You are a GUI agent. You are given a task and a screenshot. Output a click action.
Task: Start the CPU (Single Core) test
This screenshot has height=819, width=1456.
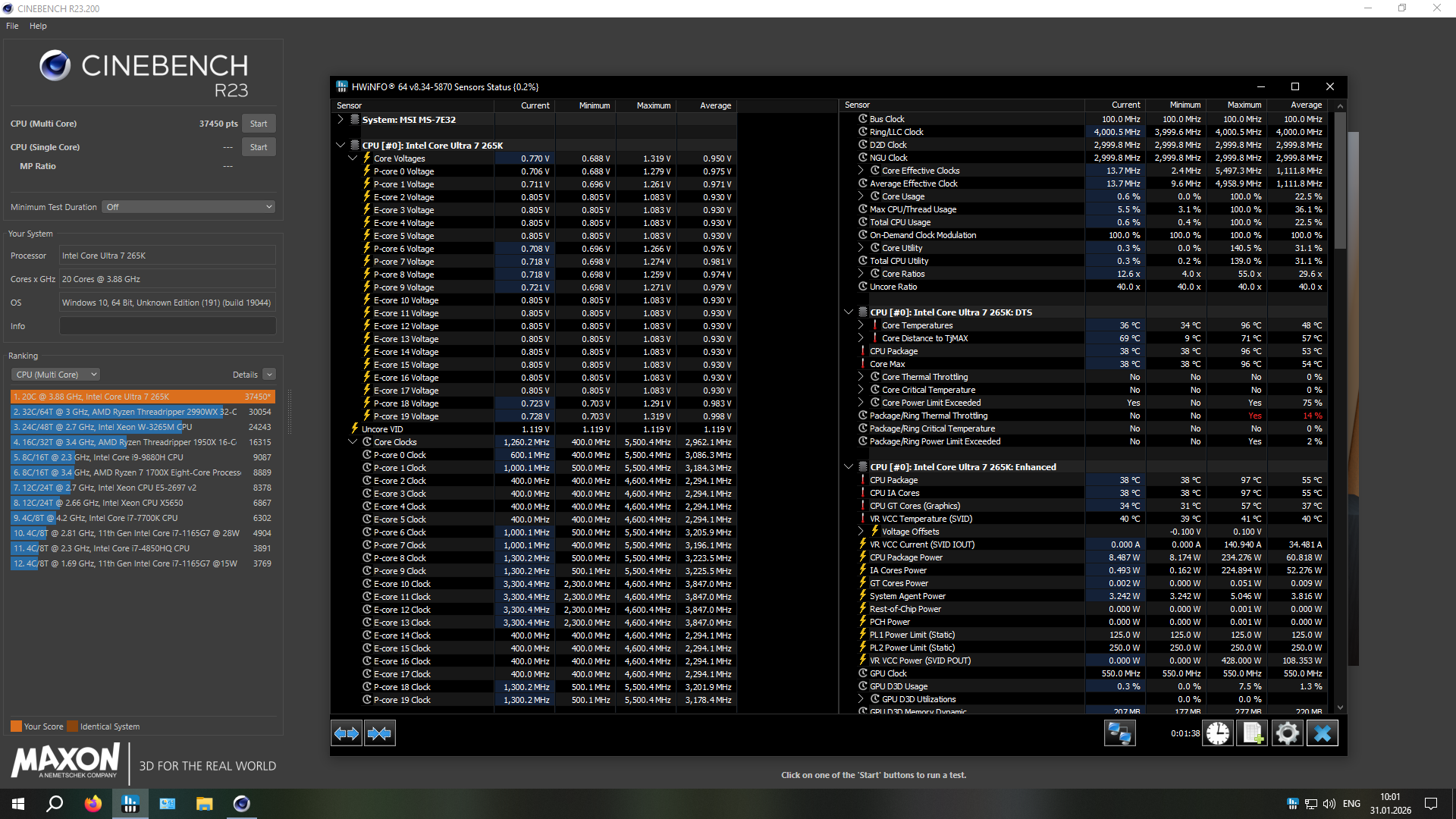tap(259, 147)
